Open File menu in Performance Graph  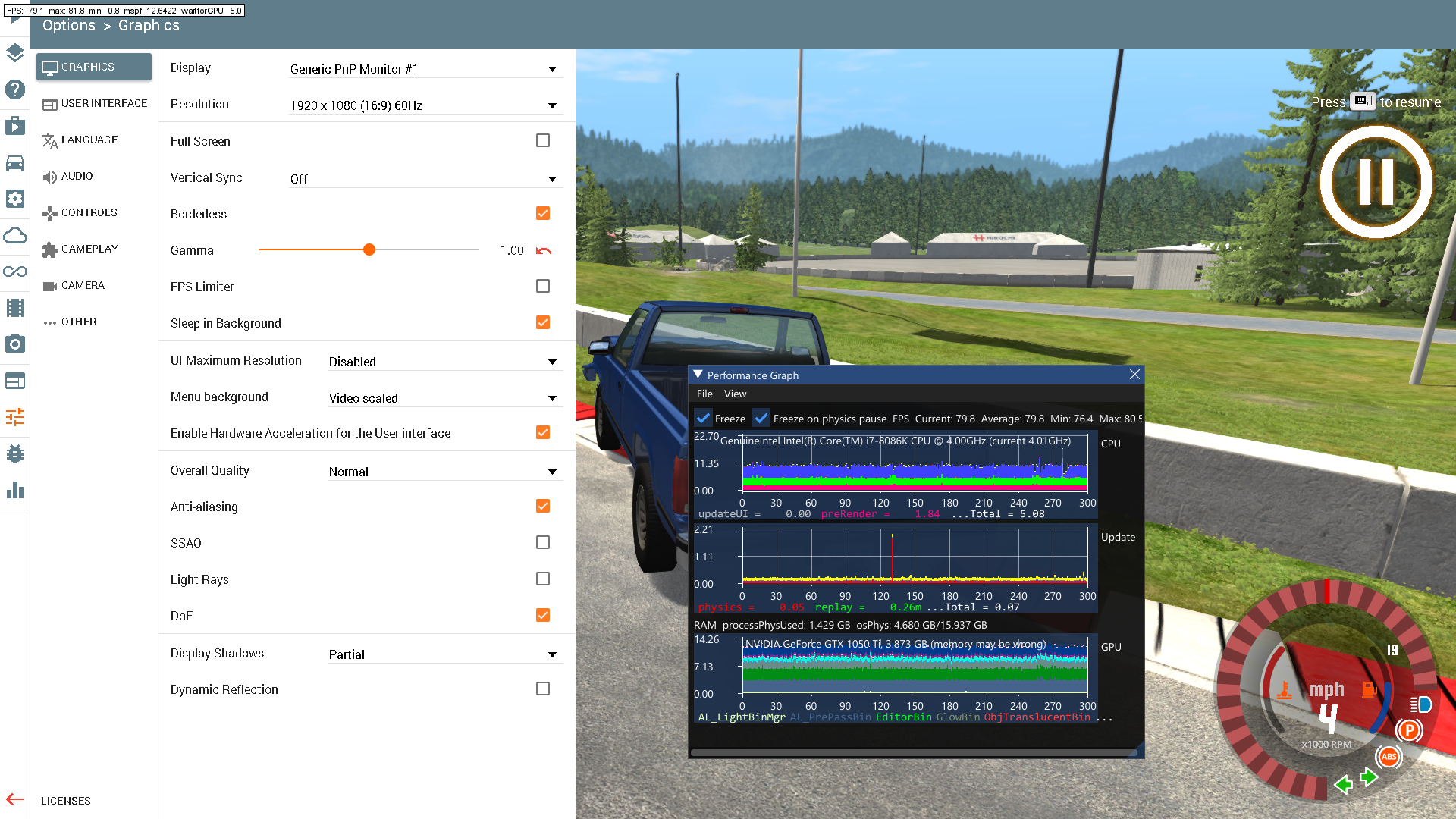pyautogui.click(x=704, y=394)
